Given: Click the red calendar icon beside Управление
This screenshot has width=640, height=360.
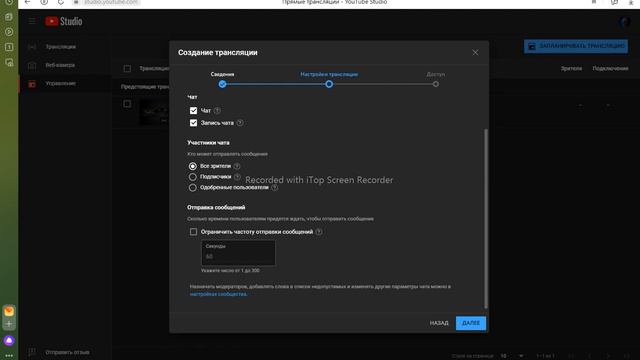Looking at the screenshot, I should [32, 84].
